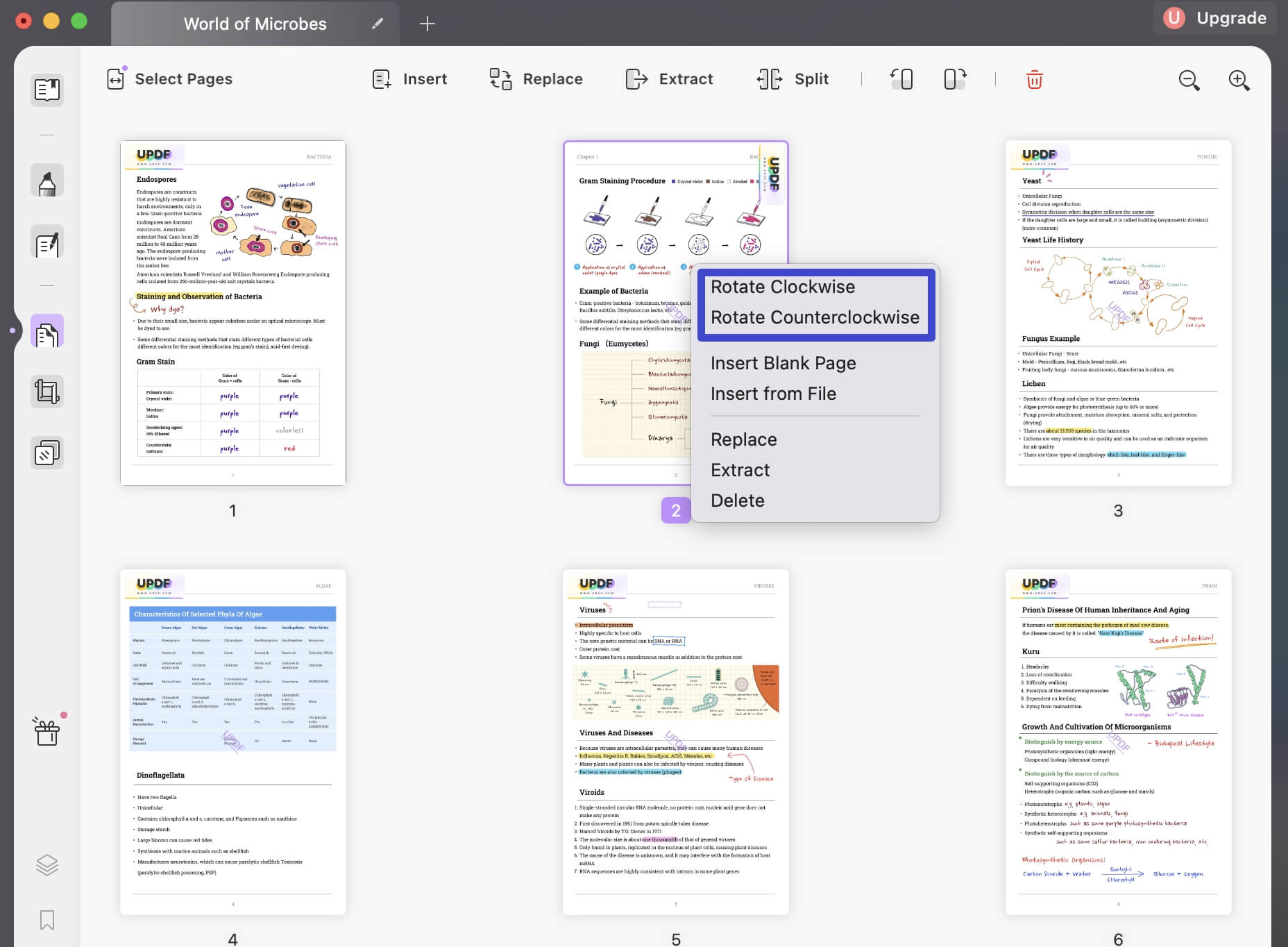The height and width of the screenshot is (947, 1288).
Task: Zoom in the page thumbnails
Action: click(1239, 81)
